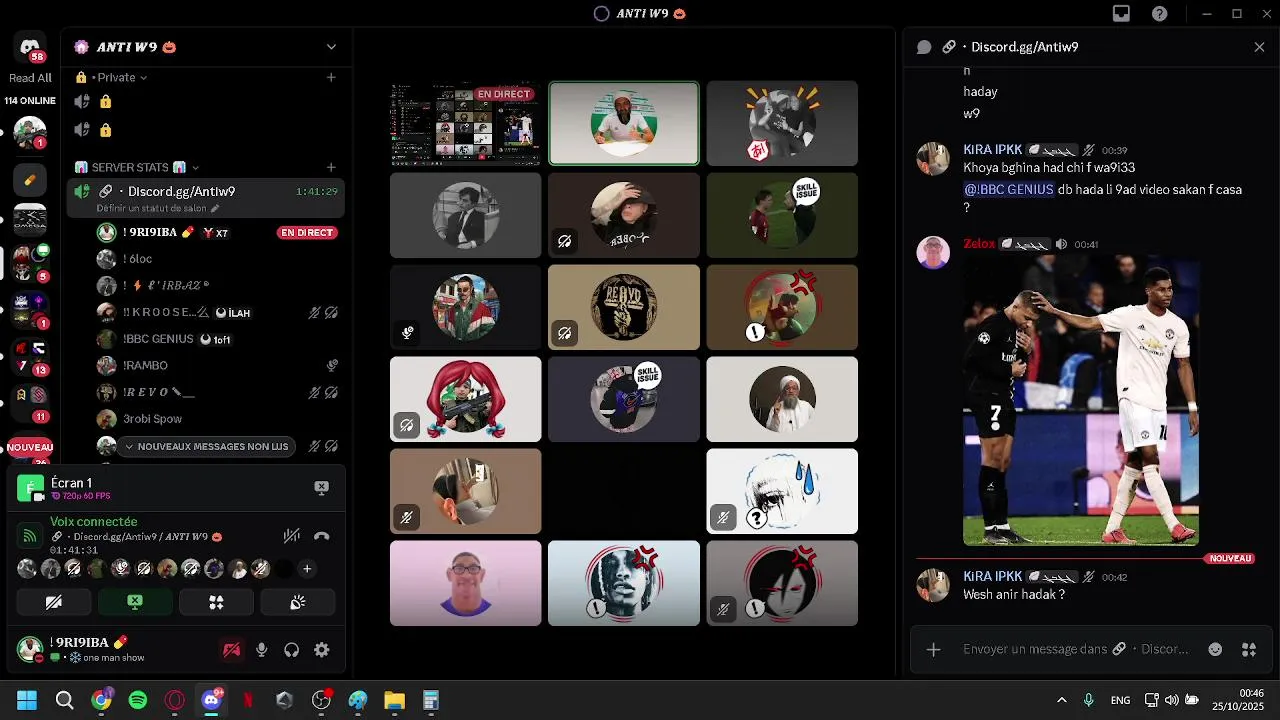
Task: Open the Discord inbox icon
Action: point(1121,14)
